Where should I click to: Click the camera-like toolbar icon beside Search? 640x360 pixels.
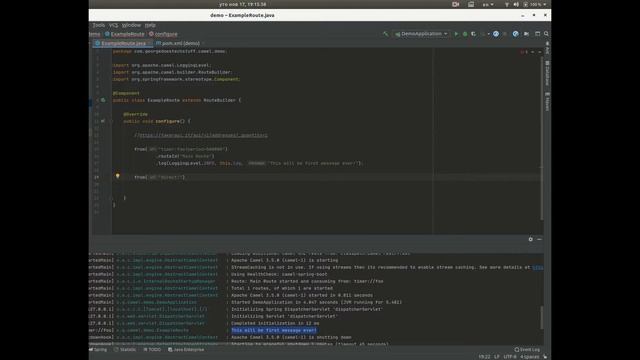click(x=527, y=34)
